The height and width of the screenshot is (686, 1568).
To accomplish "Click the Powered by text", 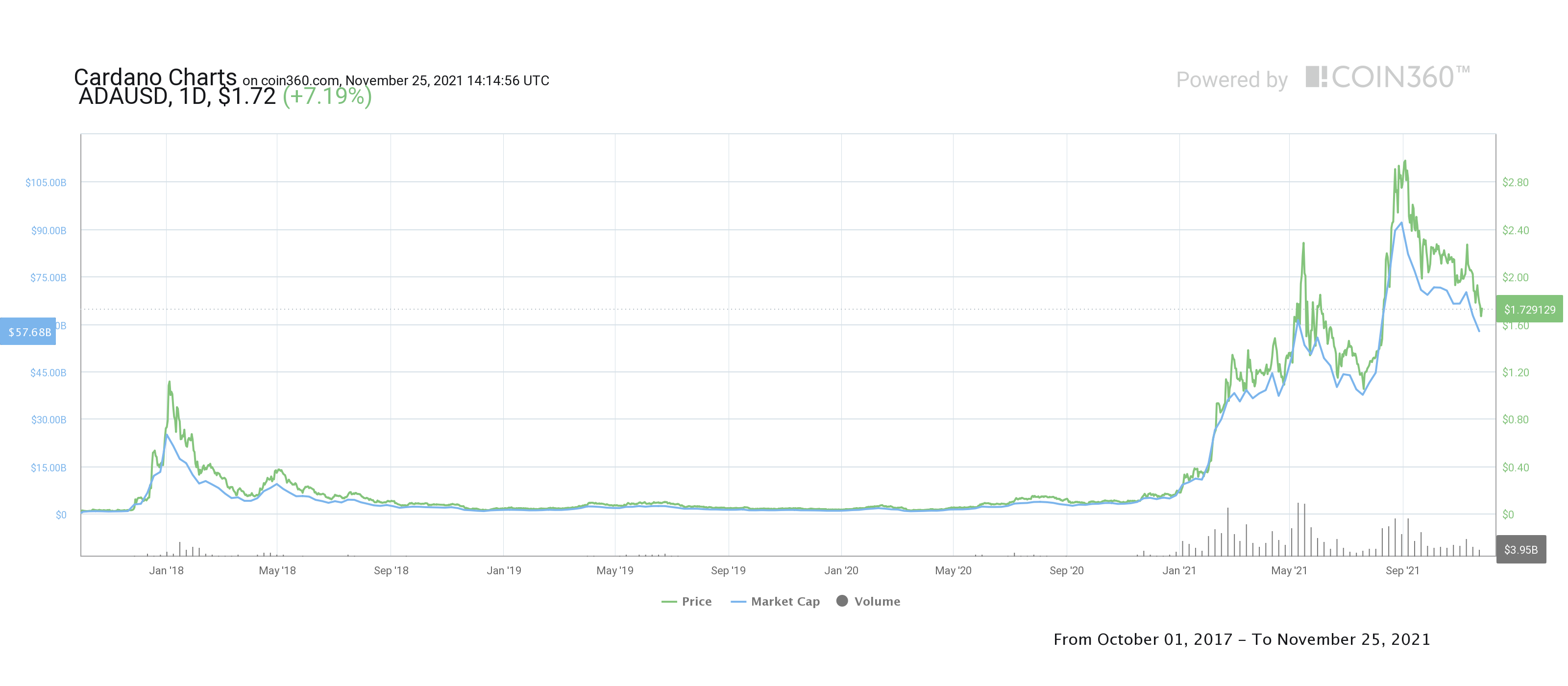I will (x=1231, y=80).
